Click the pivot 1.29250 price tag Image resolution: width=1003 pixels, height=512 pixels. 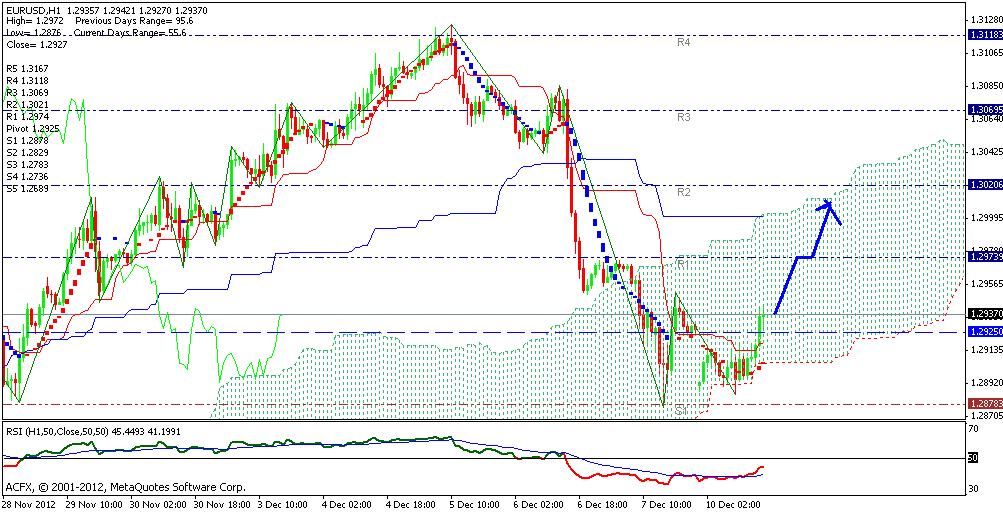click(x=985, y=331)
